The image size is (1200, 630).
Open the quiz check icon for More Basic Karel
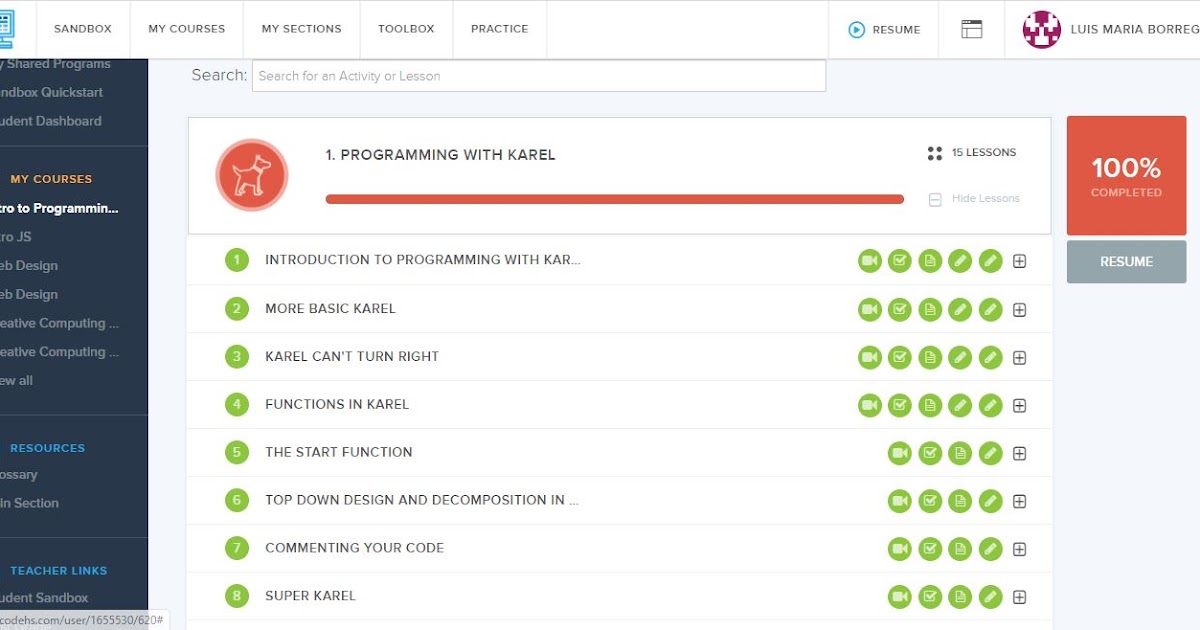point(900,309)
